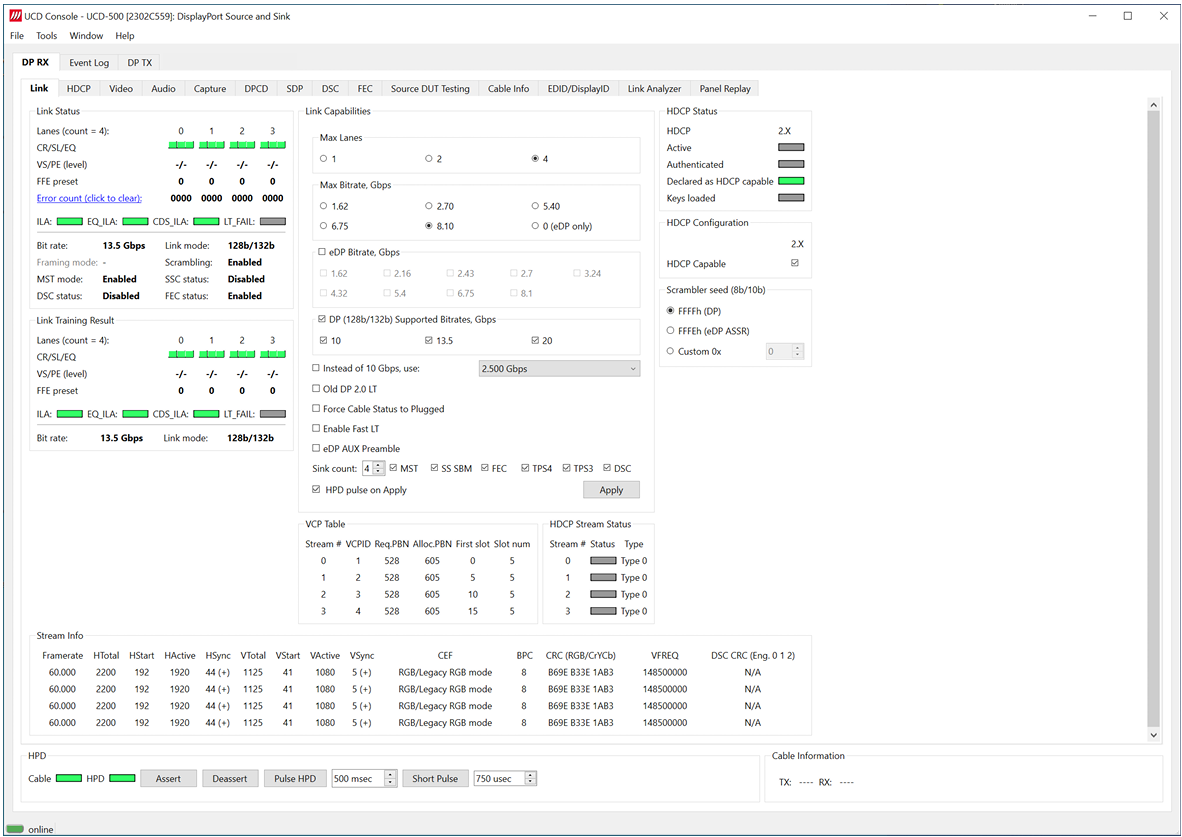Click the stream 0 HDCP status indicator
The height and width of the screenshot is (837, 1182).
[603, 561]
